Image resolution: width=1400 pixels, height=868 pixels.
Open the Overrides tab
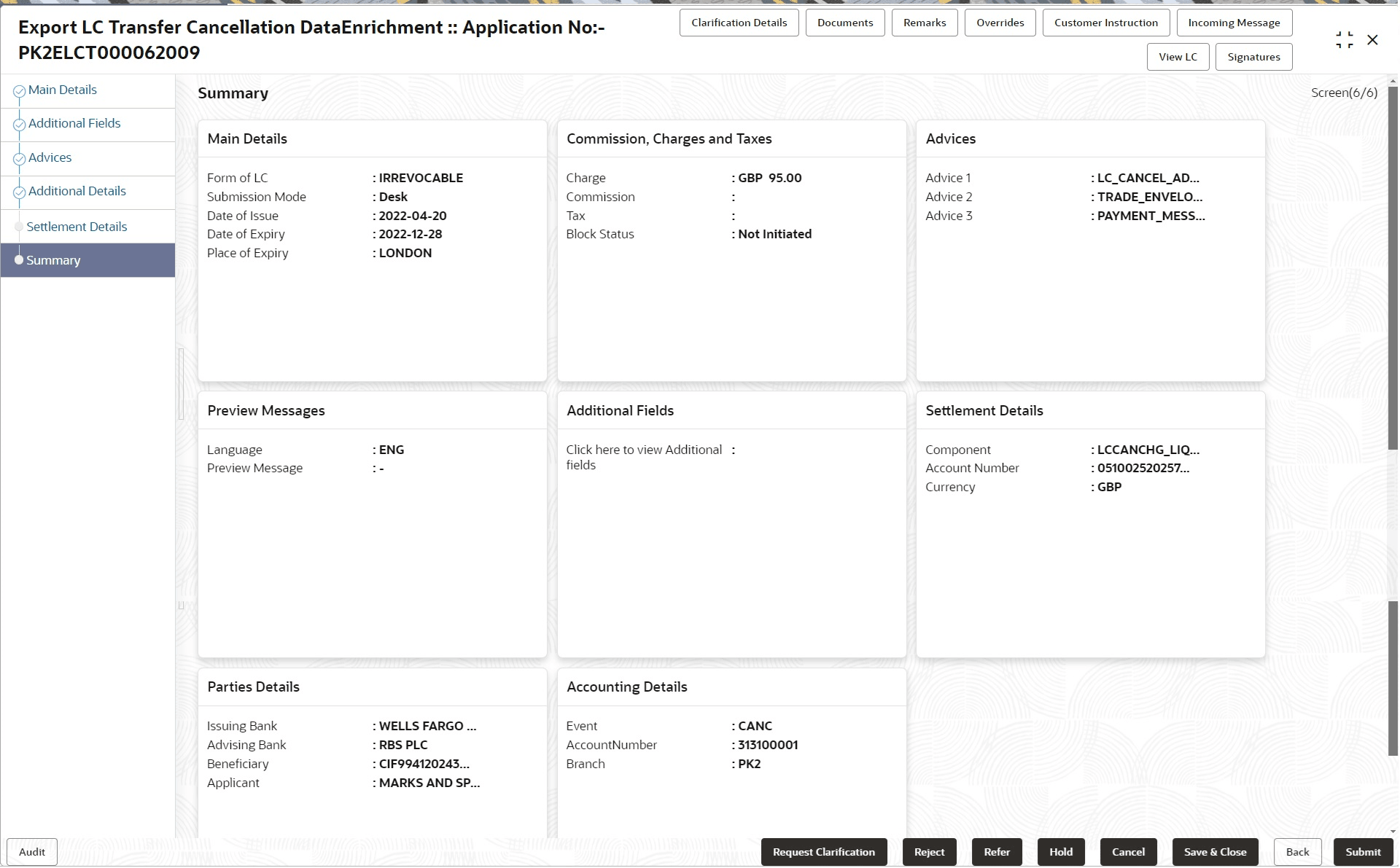pyautogui.click(x=1000, y=23)
